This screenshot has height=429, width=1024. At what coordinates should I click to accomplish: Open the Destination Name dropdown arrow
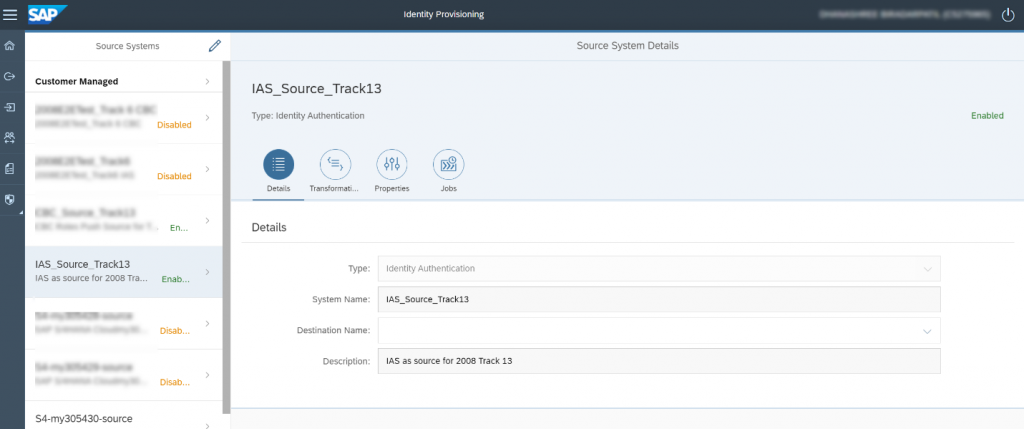point(927,331)
